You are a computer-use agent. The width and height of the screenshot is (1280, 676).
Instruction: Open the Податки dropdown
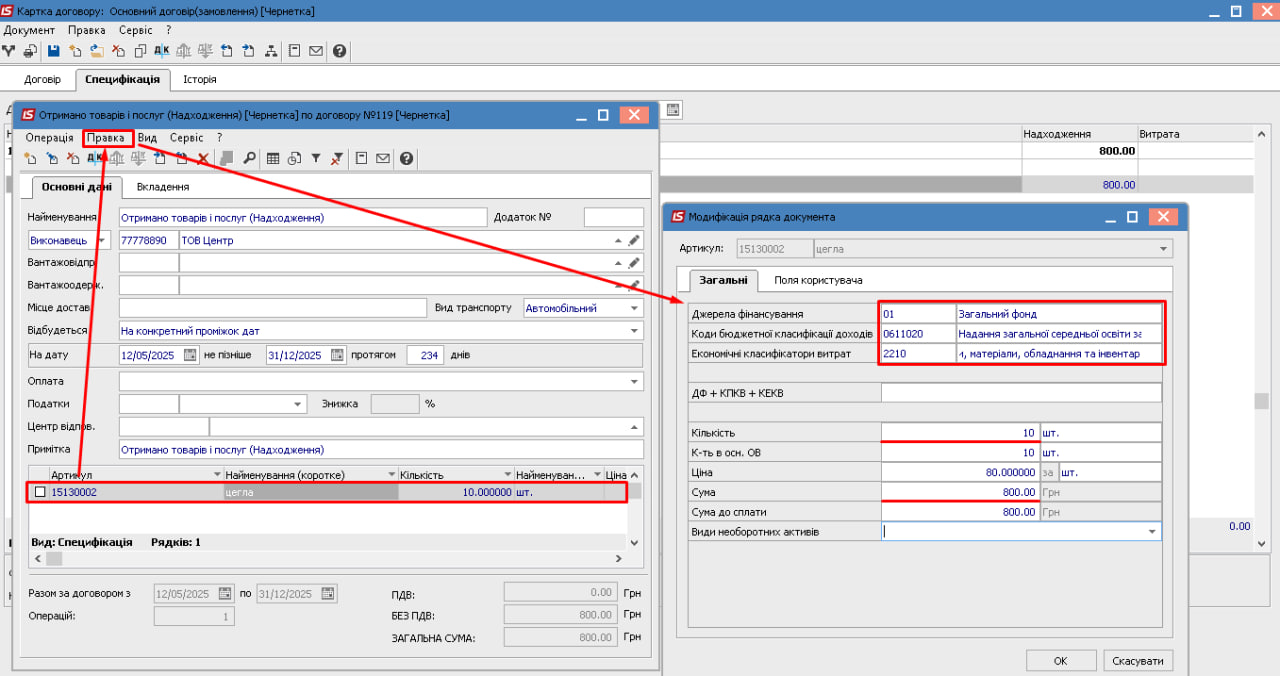(x=297, y=404)
